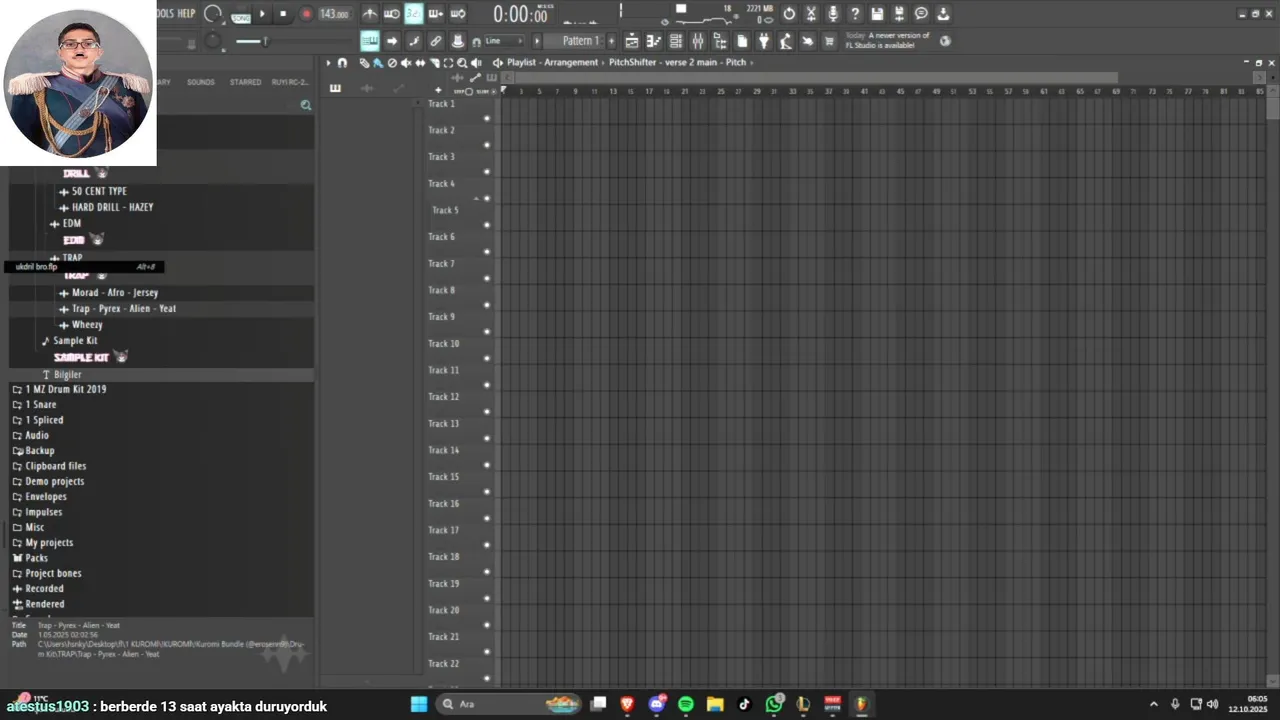Open the Line snap dropdown
1280x720 pixels.
(504, 41)
